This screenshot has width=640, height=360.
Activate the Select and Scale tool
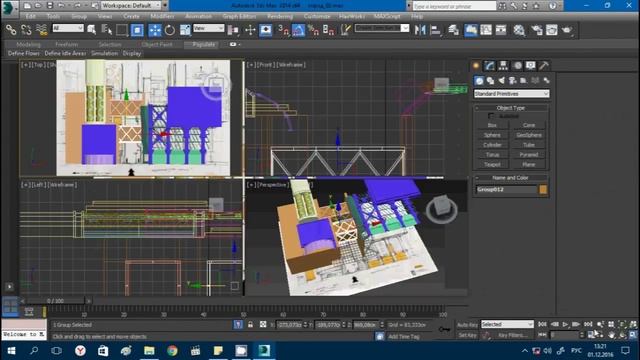coord(185,30)
